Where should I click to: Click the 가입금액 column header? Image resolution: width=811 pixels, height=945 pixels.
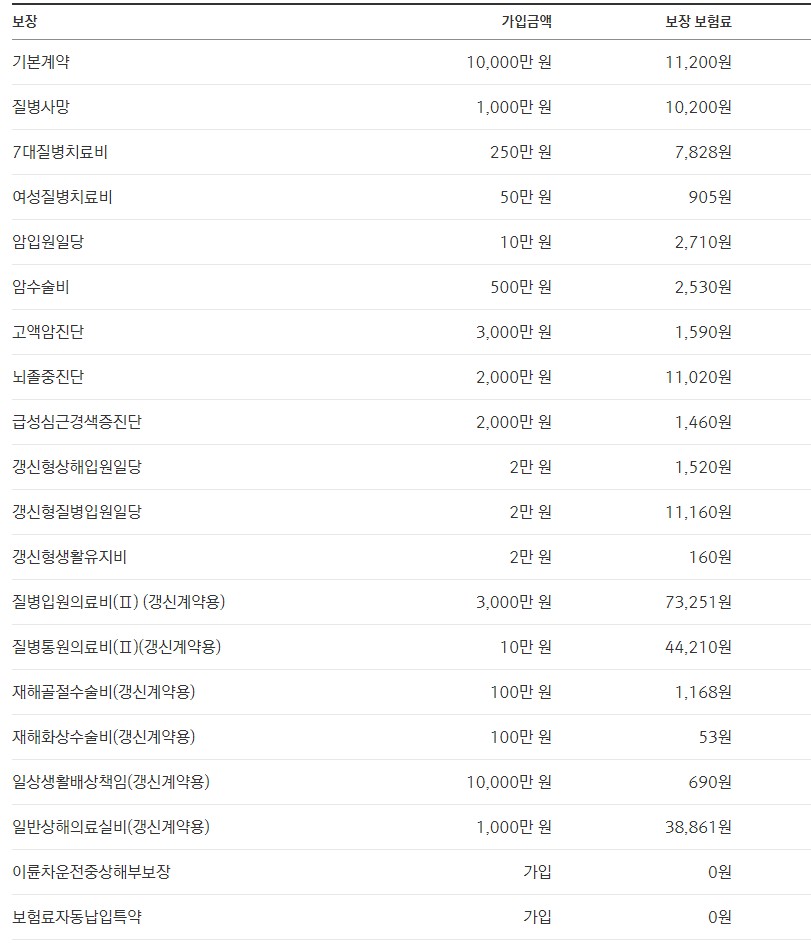pyautogui.click(x=526, y=22)
